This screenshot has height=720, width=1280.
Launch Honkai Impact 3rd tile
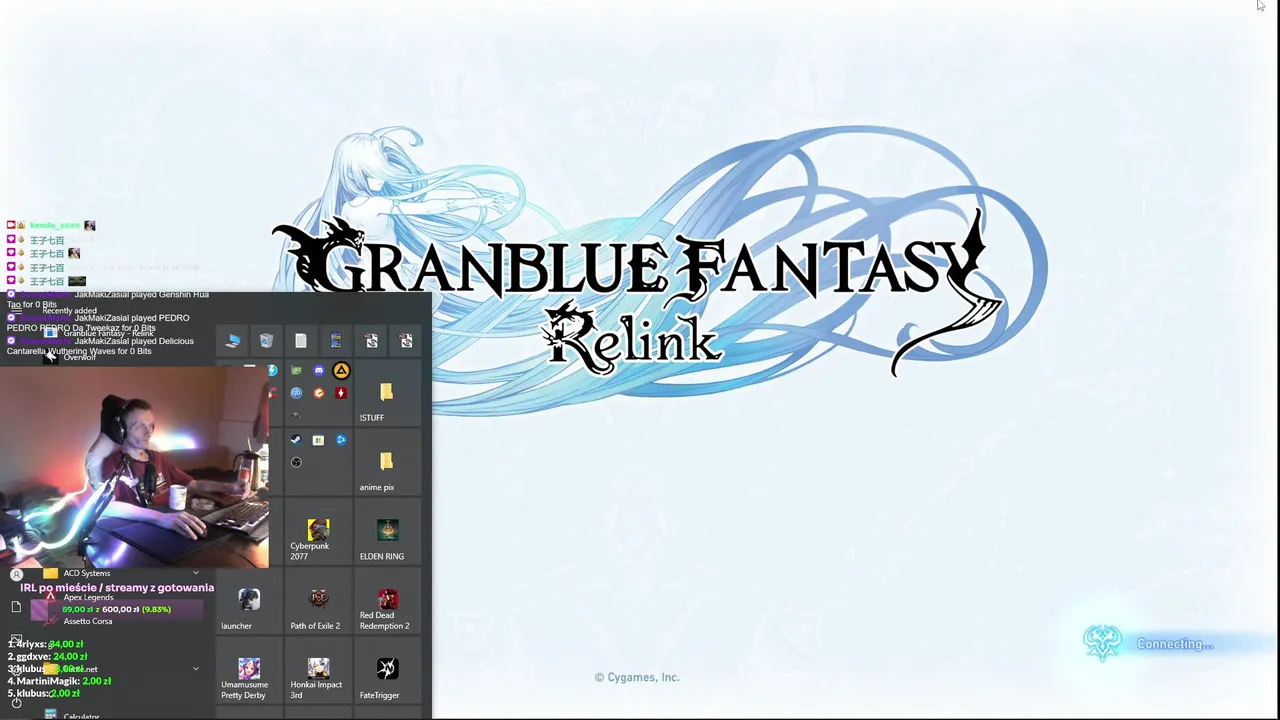pyautogui.click(x=318, y=671)
